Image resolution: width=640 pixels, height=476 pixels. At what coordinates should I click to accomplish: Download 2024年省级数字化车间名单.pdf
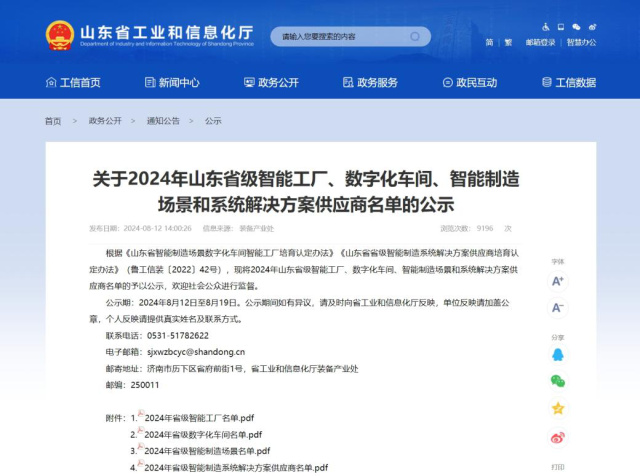(203, 435)
